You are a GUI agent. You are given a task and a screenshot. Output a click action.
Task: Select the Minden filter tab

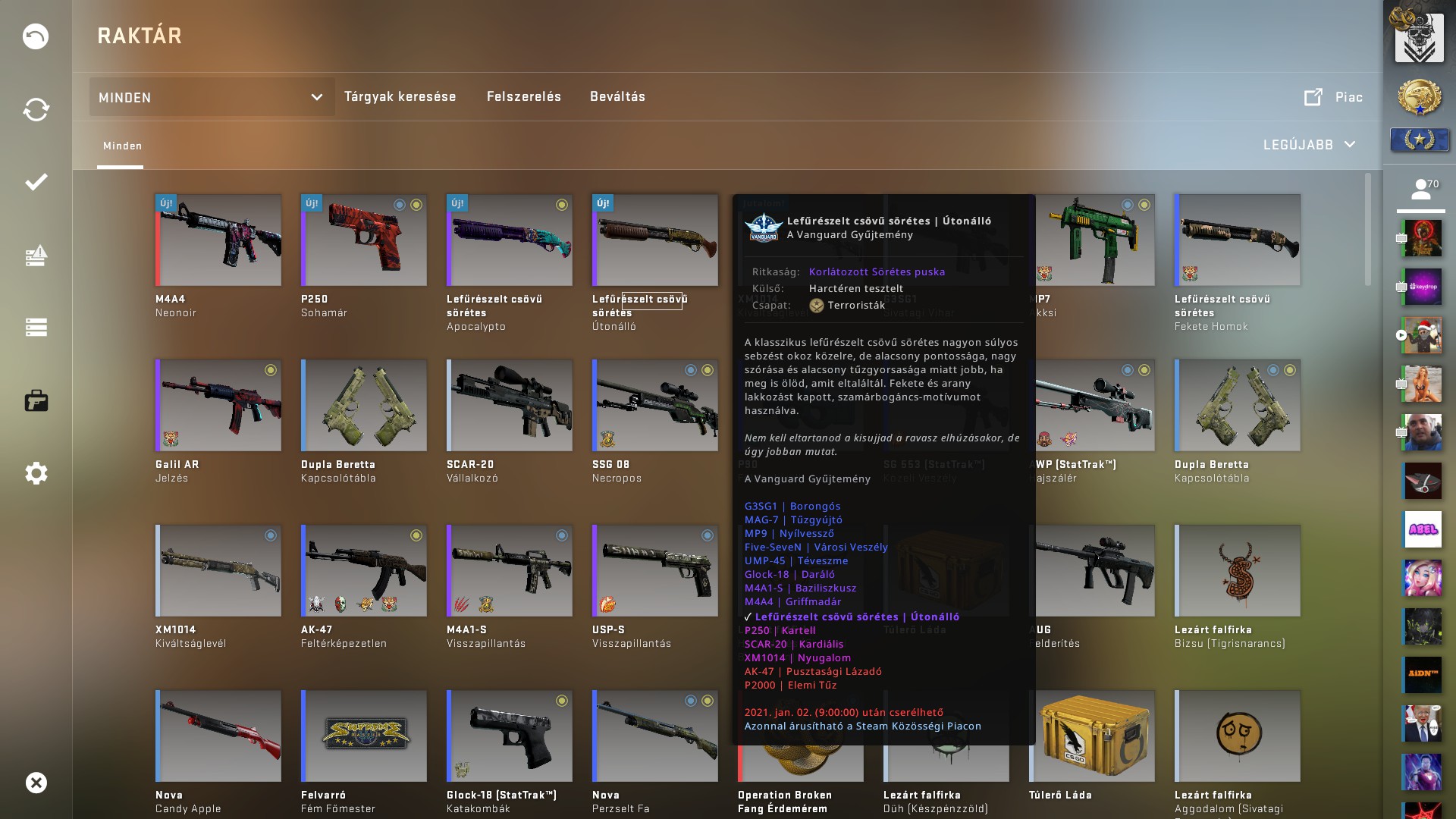122,146
